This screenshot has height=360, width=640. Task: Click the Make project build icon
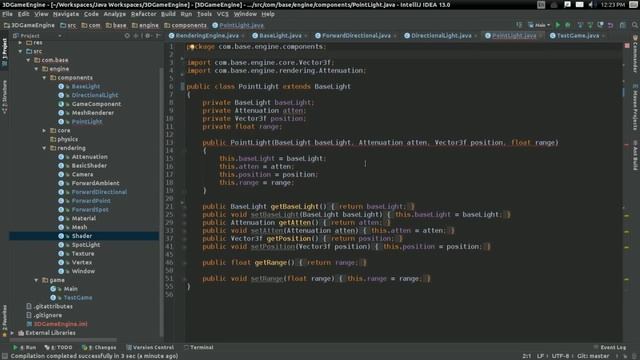(x=519, y=25)
